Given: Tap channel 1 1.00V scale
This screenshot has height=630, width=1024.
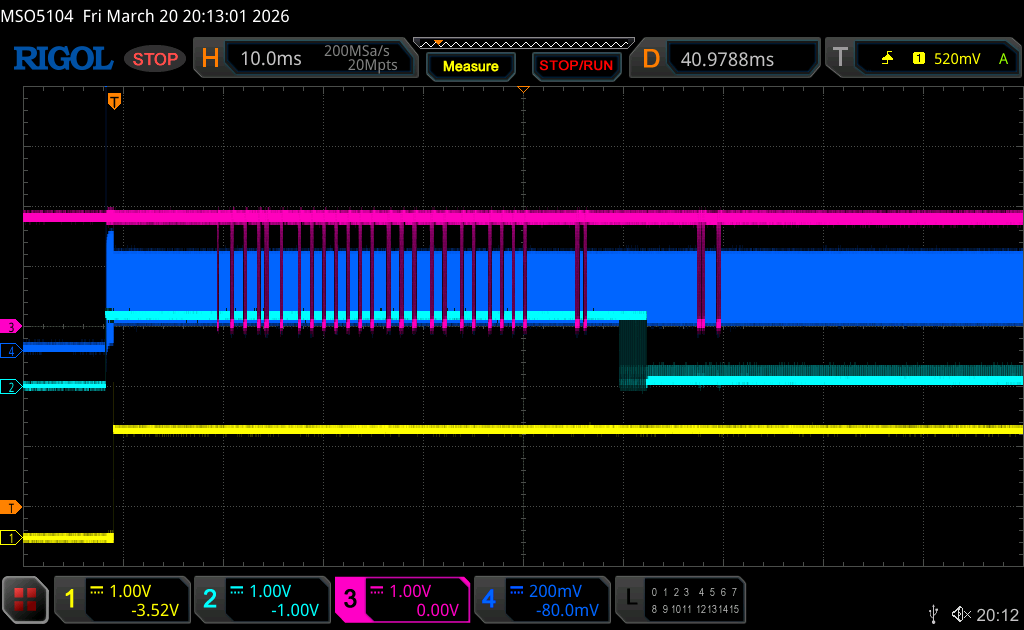Looking at the screenshot, I should 130,591.
